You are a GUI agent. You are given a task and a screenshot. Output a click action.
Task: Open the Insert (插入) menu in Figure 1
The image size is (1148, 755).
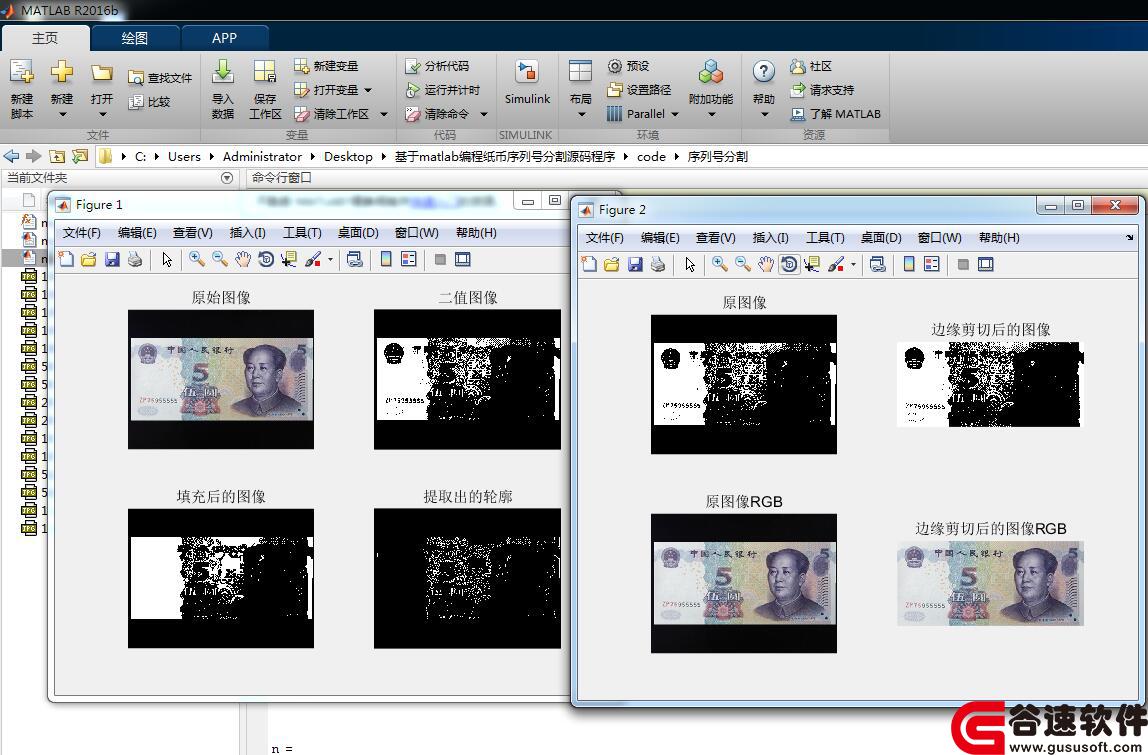(247, 233)
